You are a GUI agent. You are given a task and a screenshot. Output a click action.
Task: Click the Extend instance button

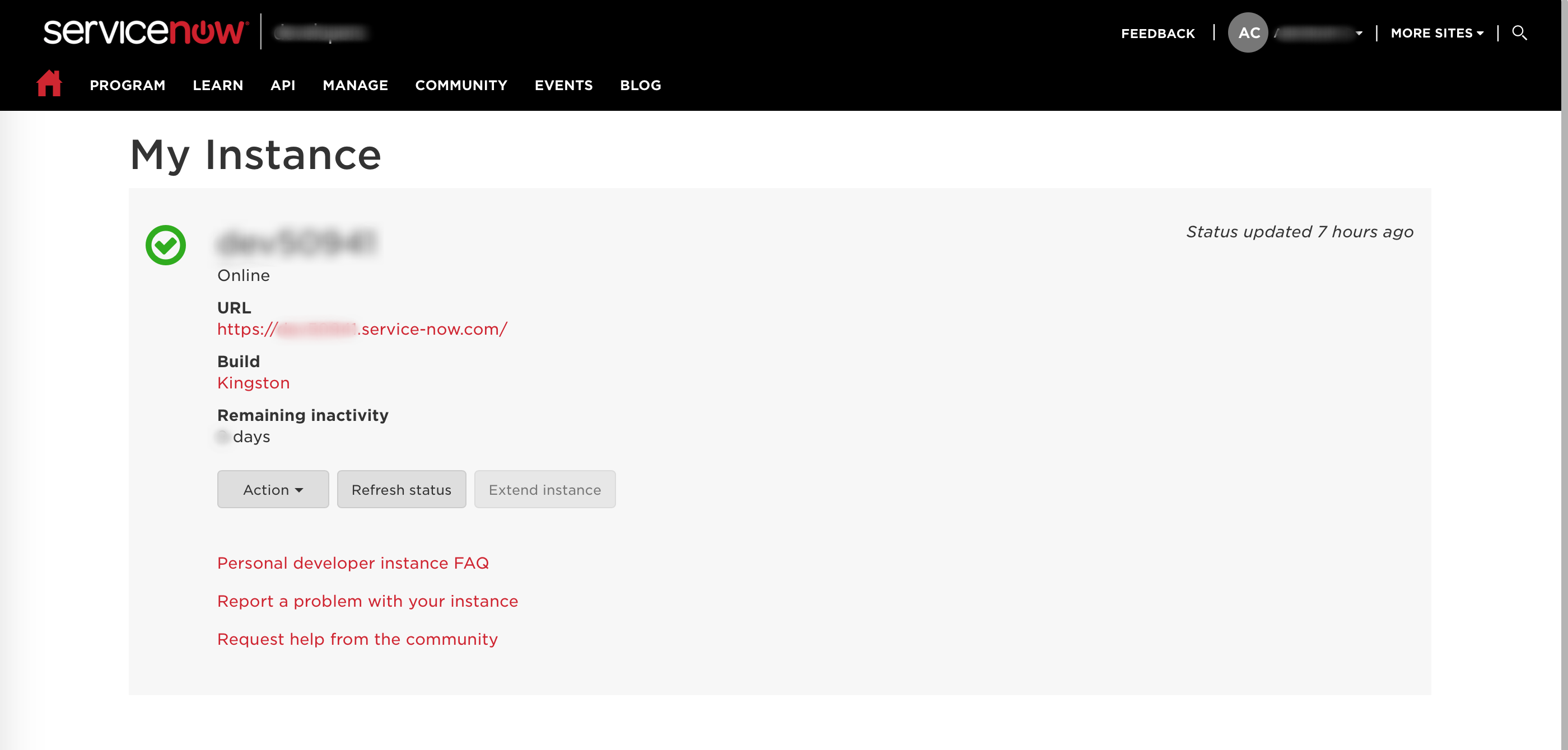pyautogui.click(x=545, y=490)
